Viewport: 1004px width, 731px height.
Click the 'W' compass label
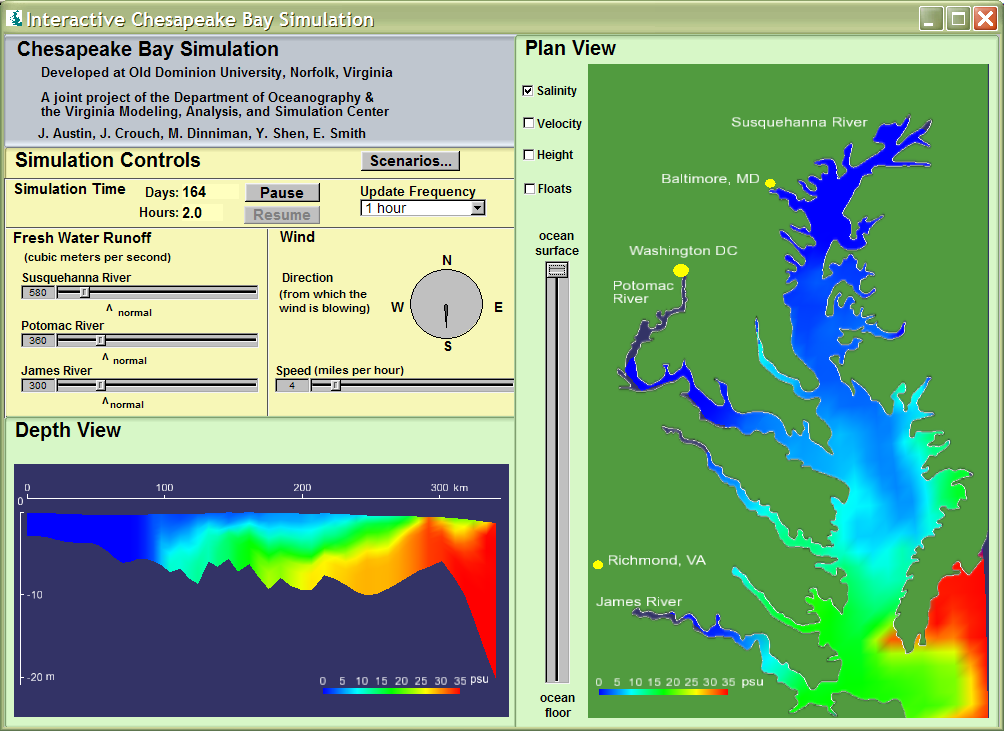coord(398,307)
